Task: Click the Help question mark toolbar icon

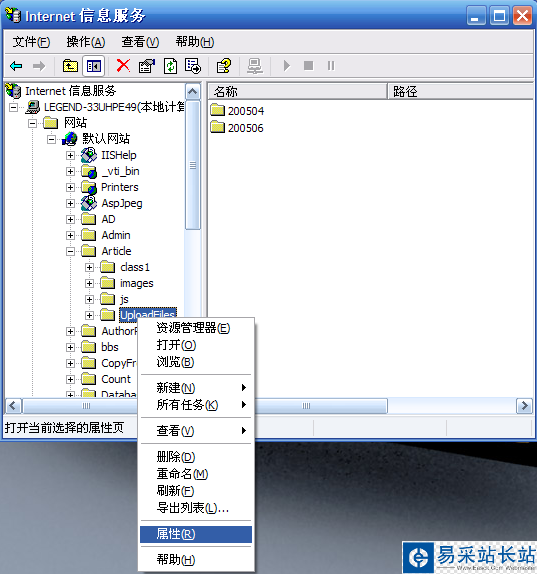Action: (224, 66)
